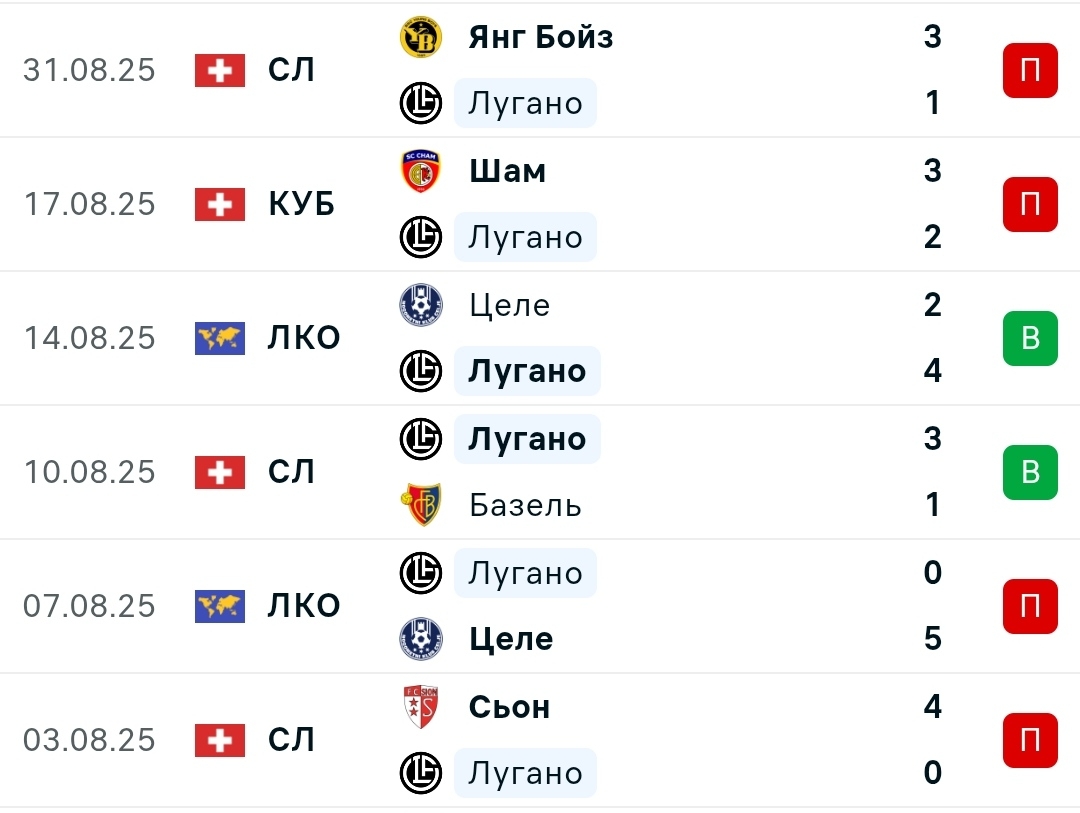This screenshot has width=1080, height=813.
Task: Click Swiss flag beside КУБ label
Action: [220, 204]
